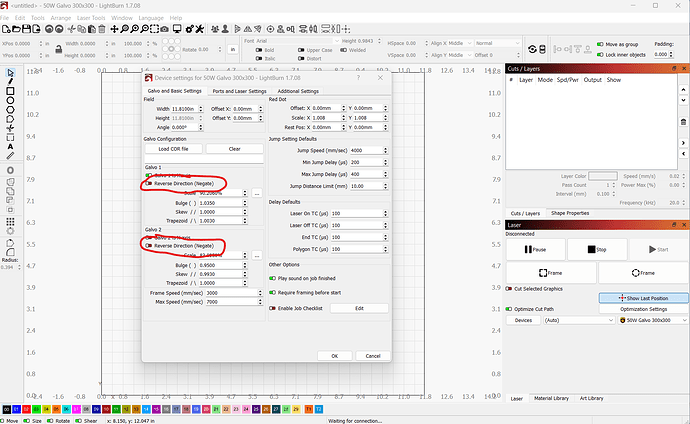Click the Delete trash can toolbar icon
The width and height of the screenshot is (690, 424).
click(102, 29)
